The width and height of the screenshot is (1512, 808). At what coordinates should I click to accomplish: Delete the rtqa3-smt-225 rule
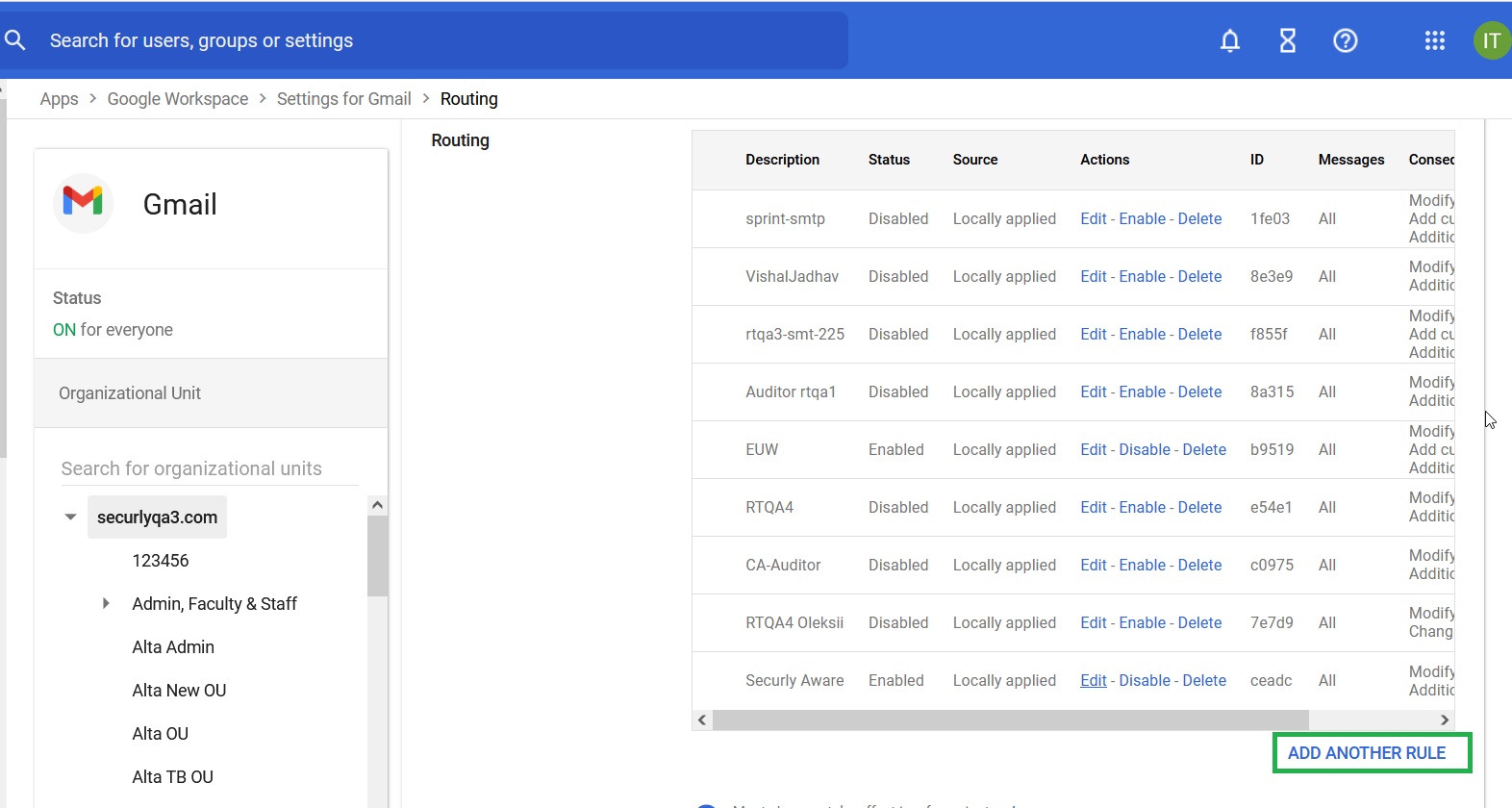click(1199, 335)
